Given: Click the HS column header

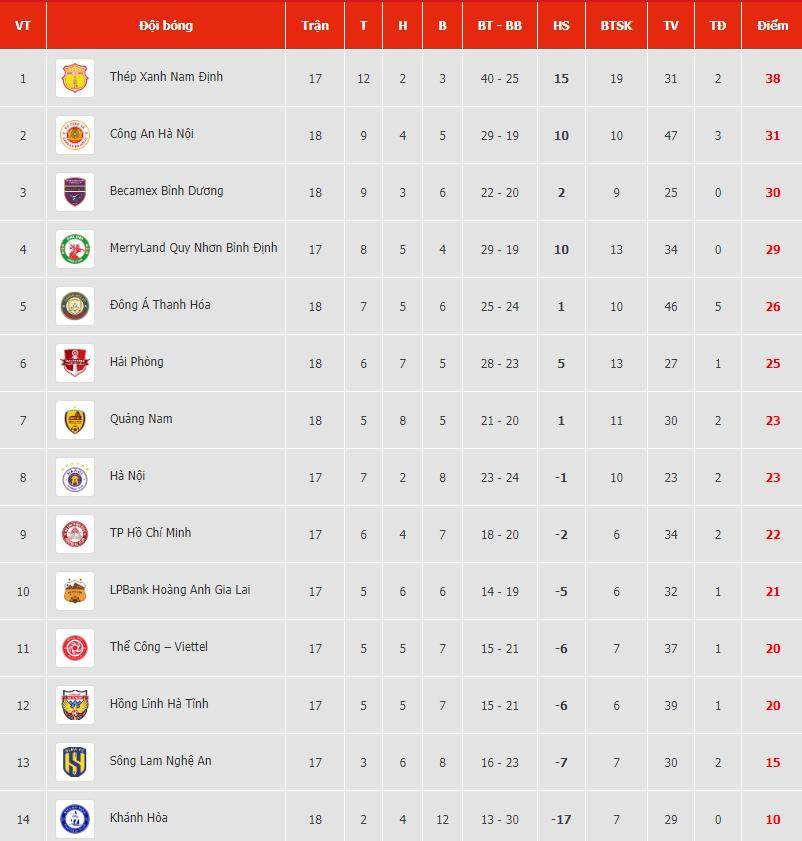Looking at the screenshot, I should click(561, 25).
